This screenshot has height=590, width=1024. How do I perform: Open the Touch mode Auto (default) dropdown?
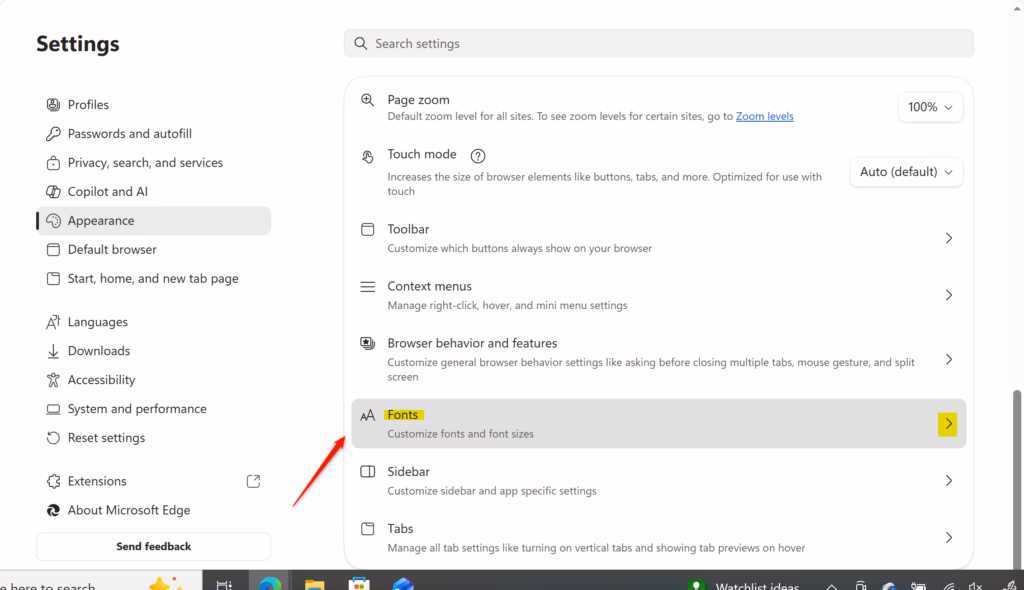coord(906,172)
